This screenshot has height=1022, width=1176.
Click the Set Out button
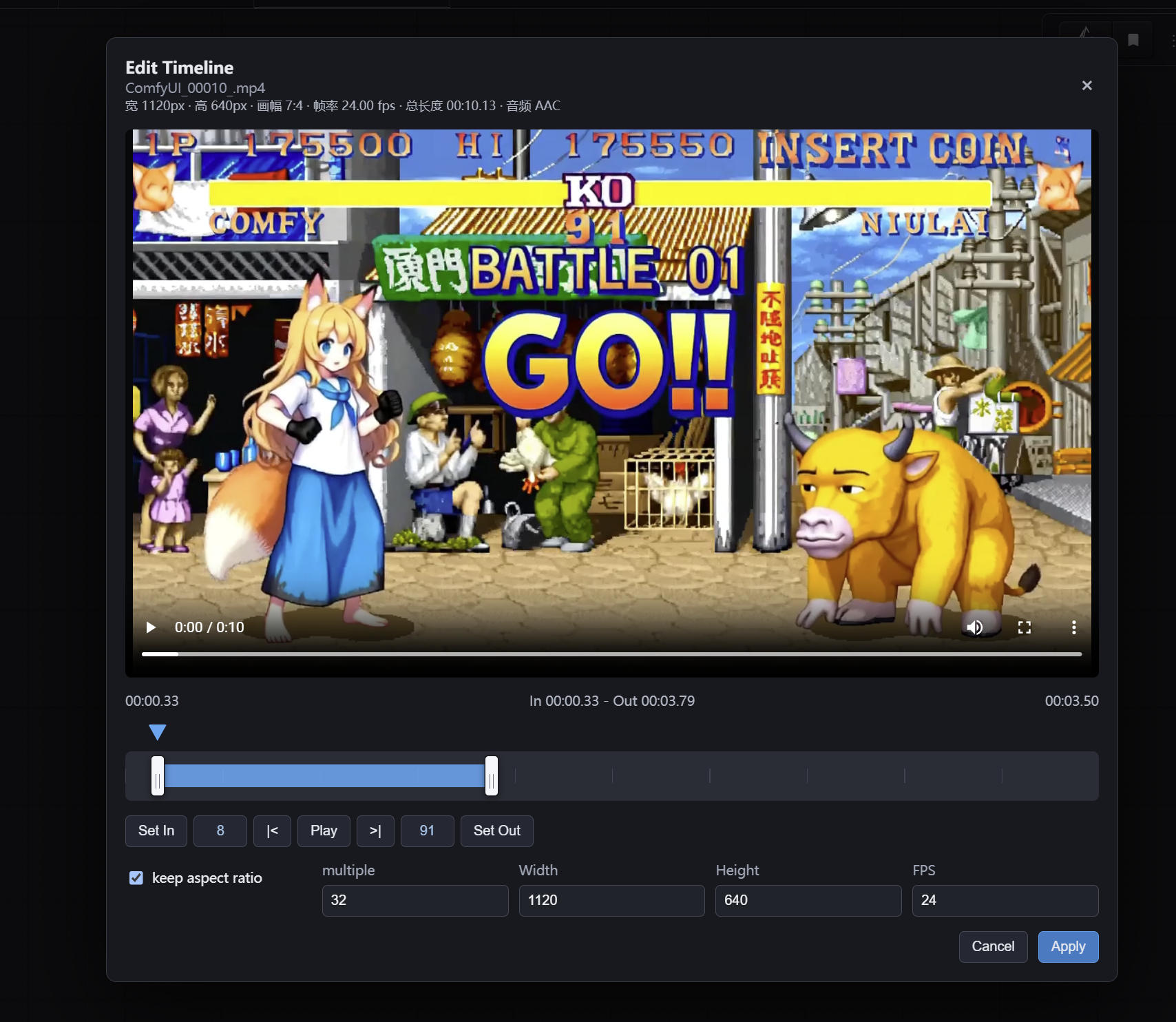(497, 831)
